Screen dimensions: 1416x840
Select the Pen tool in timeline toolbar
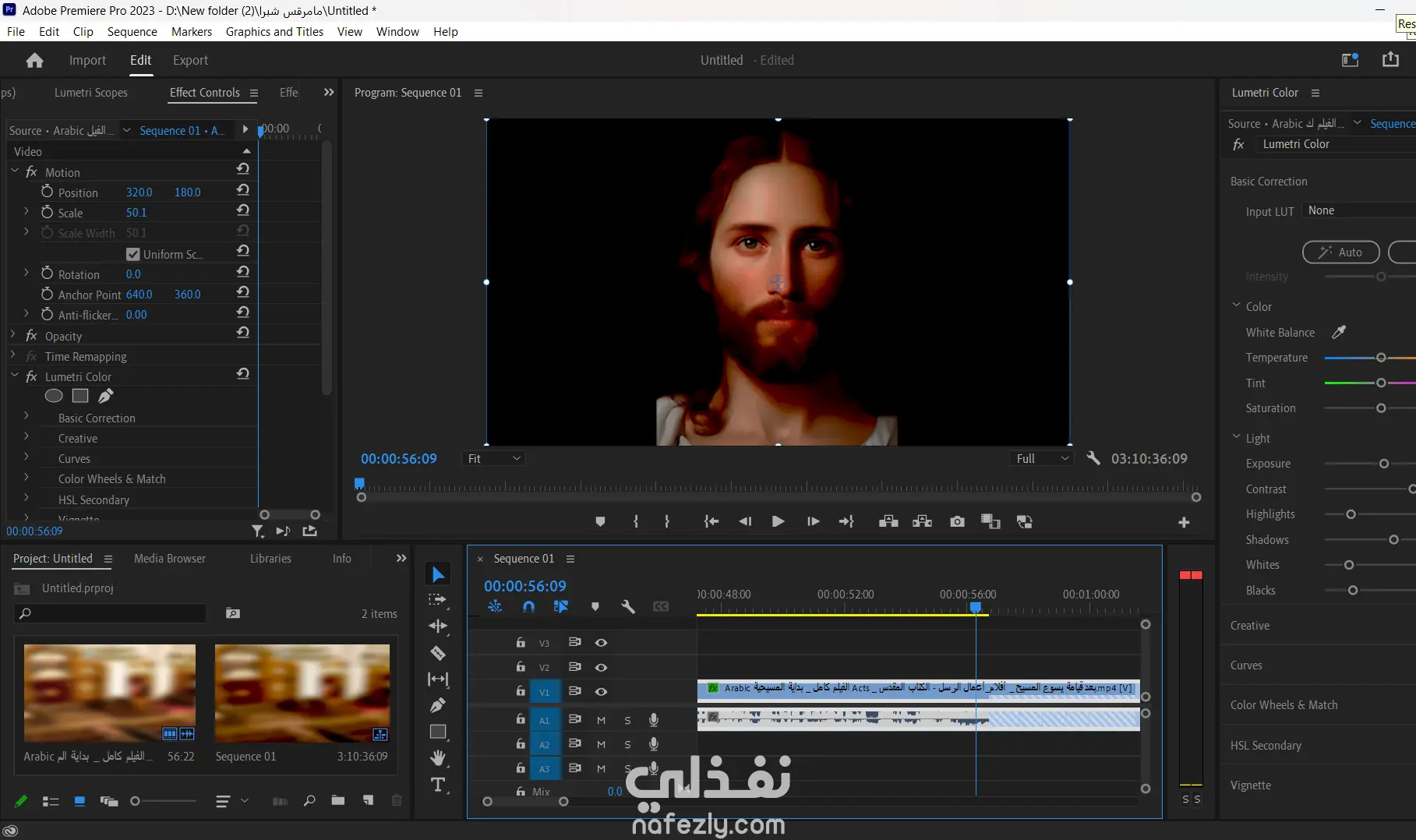tap(438, 705)
